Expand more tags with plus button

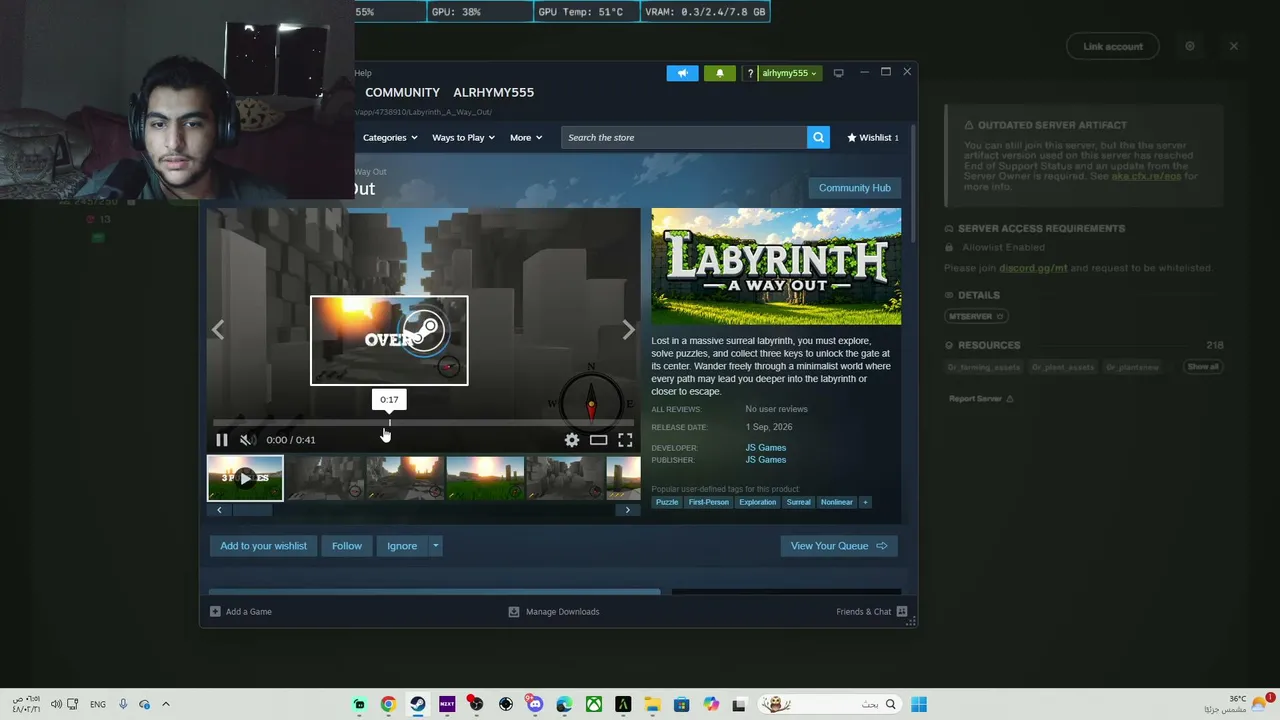865,502
